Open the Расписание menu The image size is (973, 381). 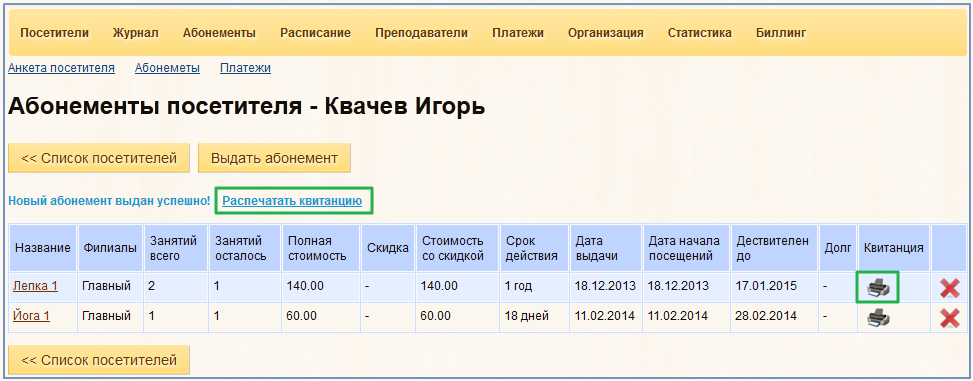pyautogui.click(x=315, y=33)
